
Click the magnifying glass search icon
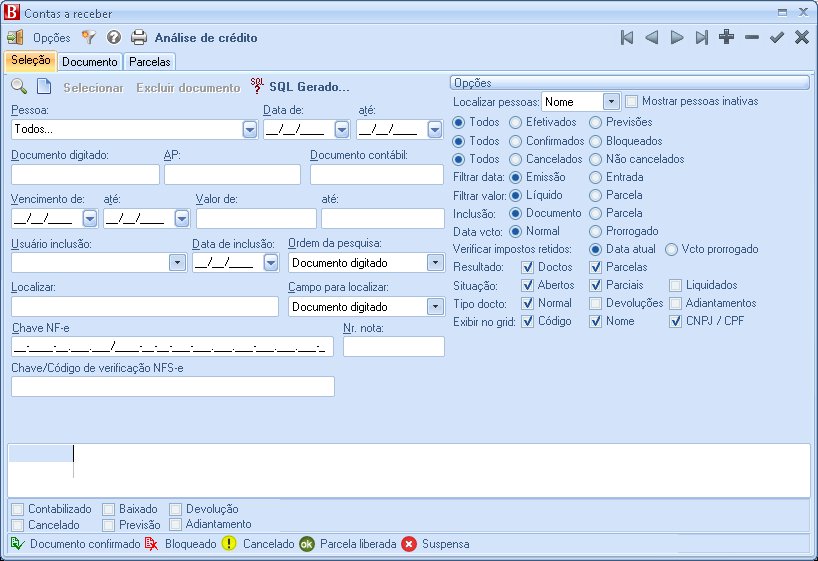point(19,87)
